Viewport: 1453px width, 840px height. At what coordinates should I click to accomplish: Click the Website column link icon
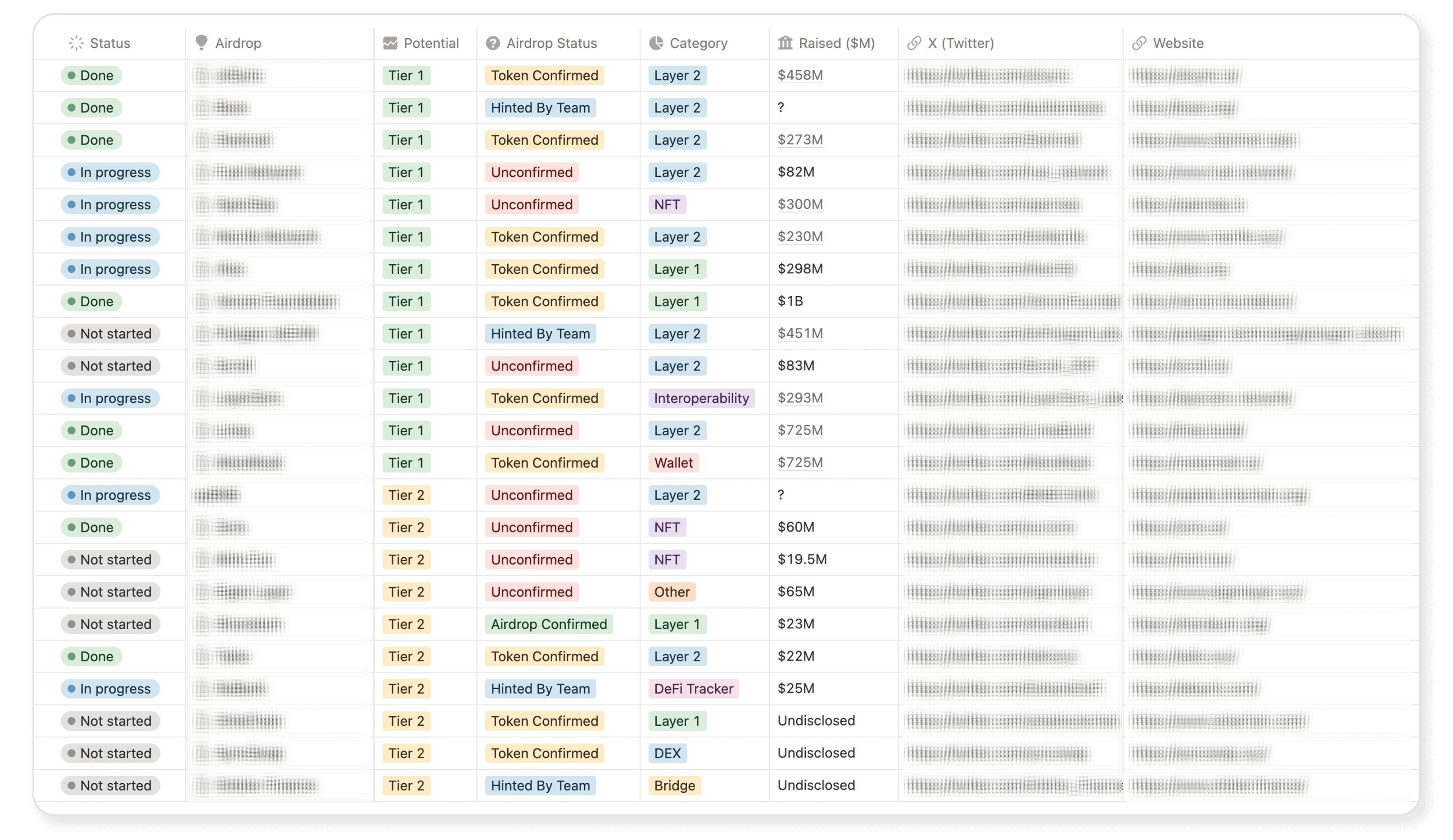1139,43
